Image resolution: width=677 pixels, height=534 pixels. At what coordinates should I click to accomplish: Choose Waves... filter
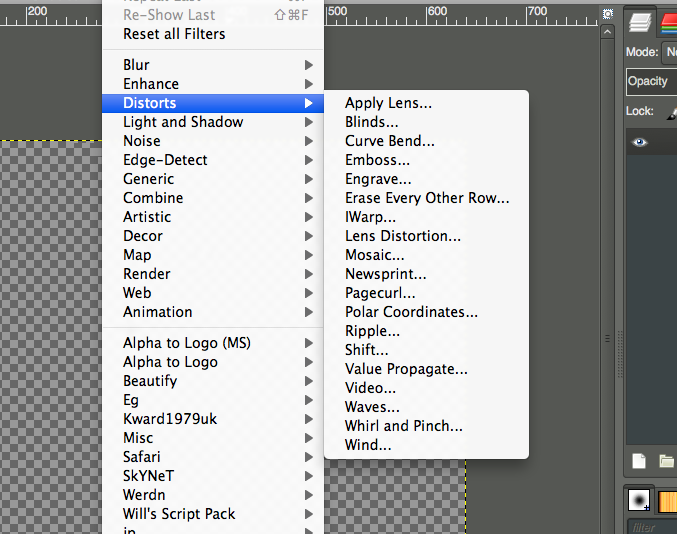coord(426,407)
